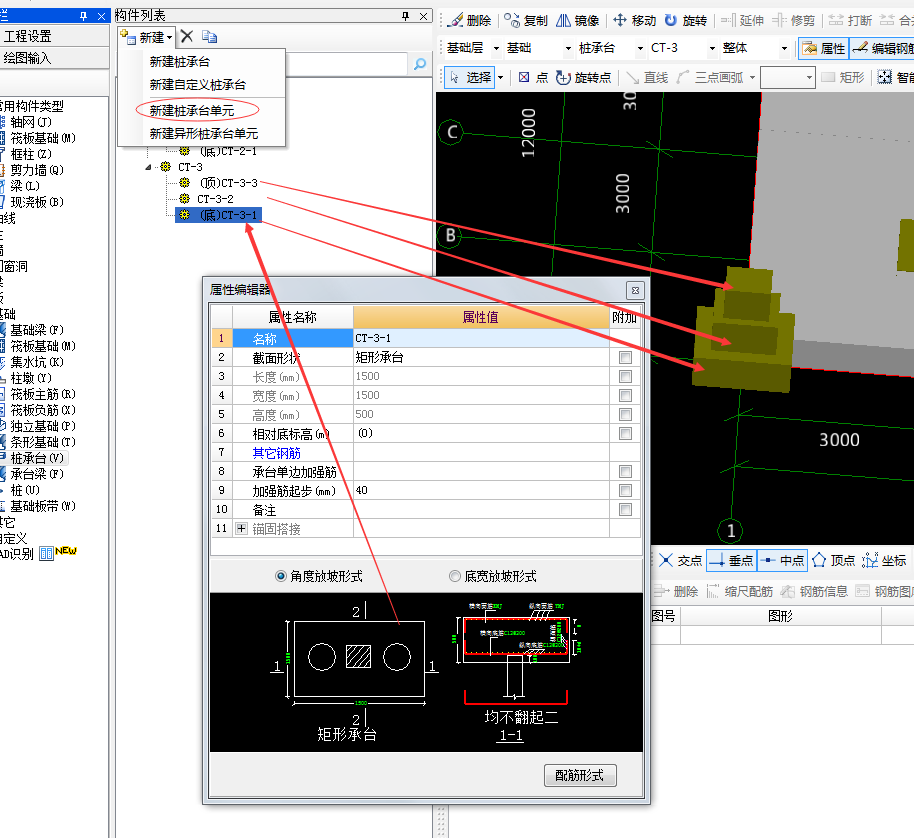Check 附加 box for 宽度(mm) row
914x838 pixels.
point(625,396)
